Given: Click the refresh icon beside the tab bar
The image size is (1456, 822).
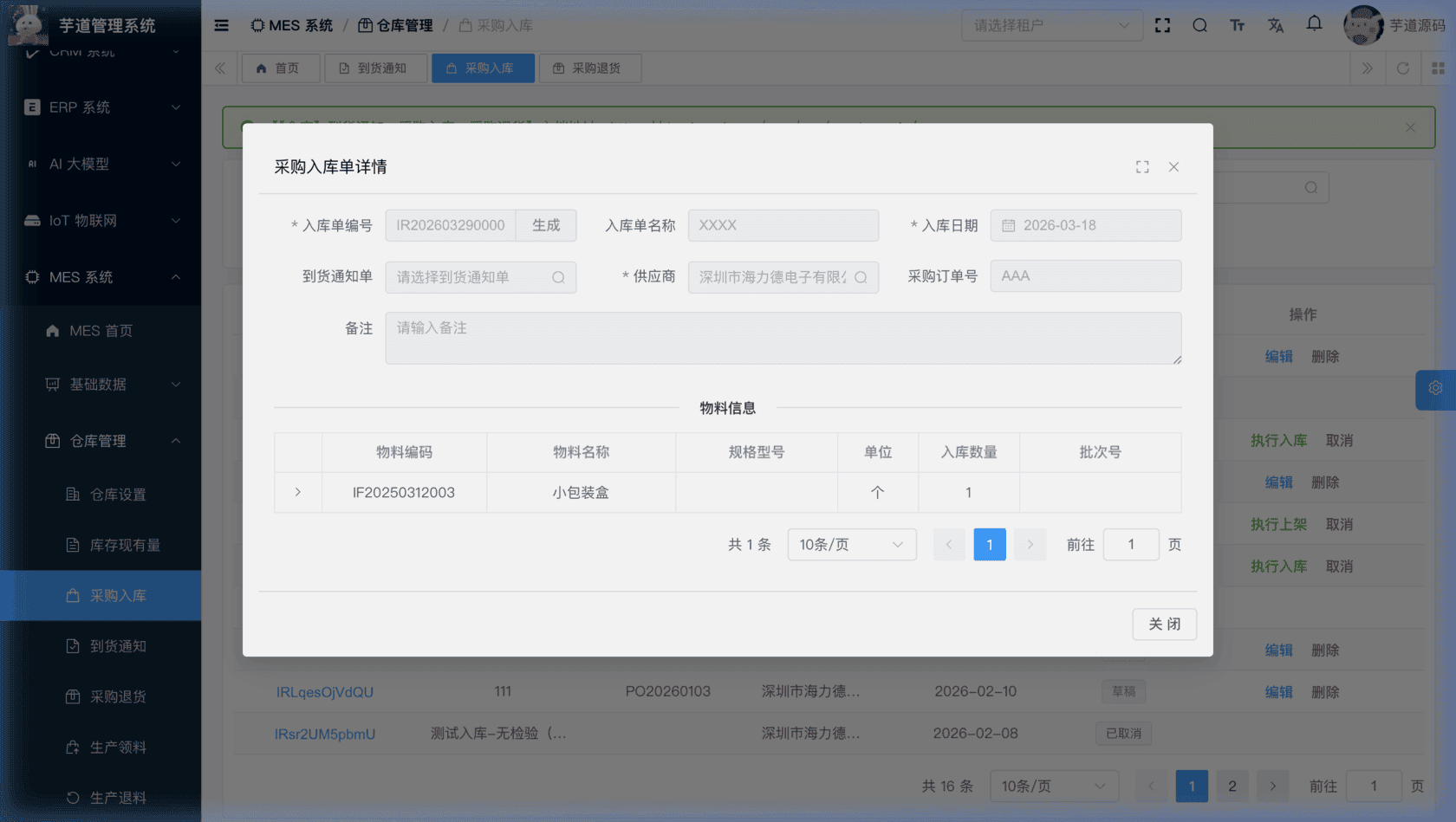Looking at the screenshot, I should click(1402, 68).
